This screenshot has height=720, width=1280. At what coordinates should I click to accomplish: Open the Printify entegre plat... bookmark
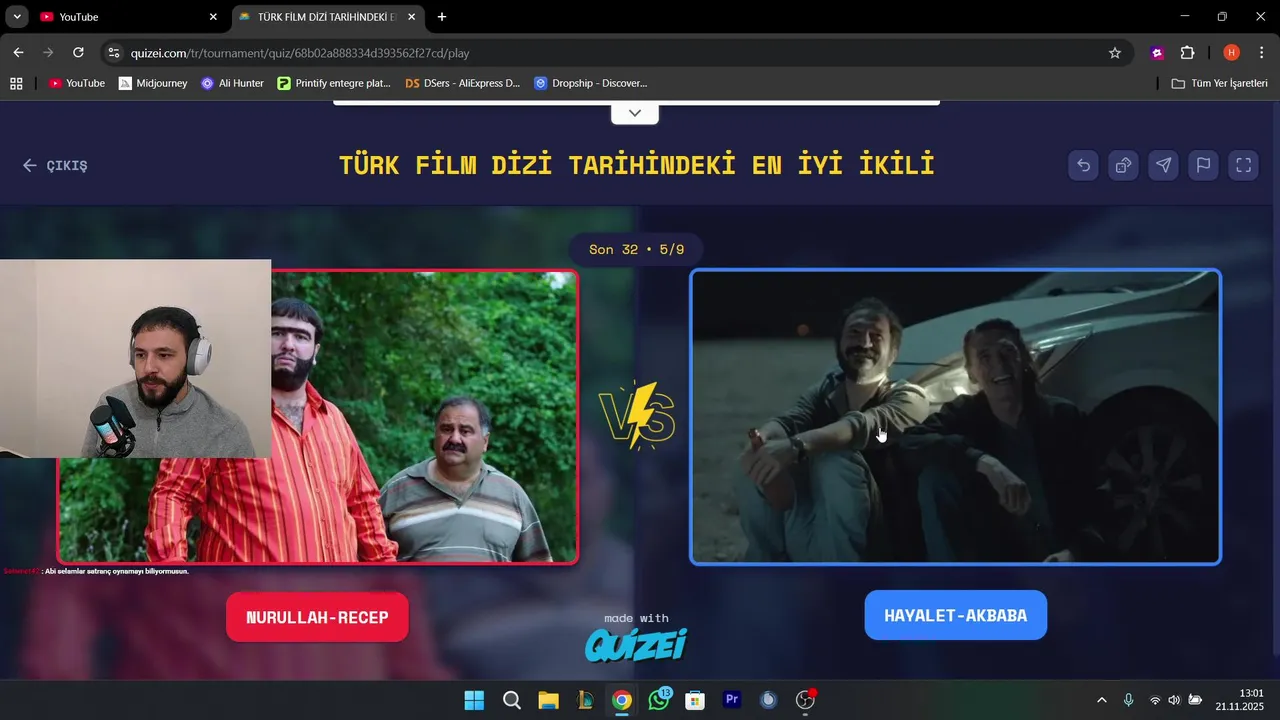(x=334, y=84)
